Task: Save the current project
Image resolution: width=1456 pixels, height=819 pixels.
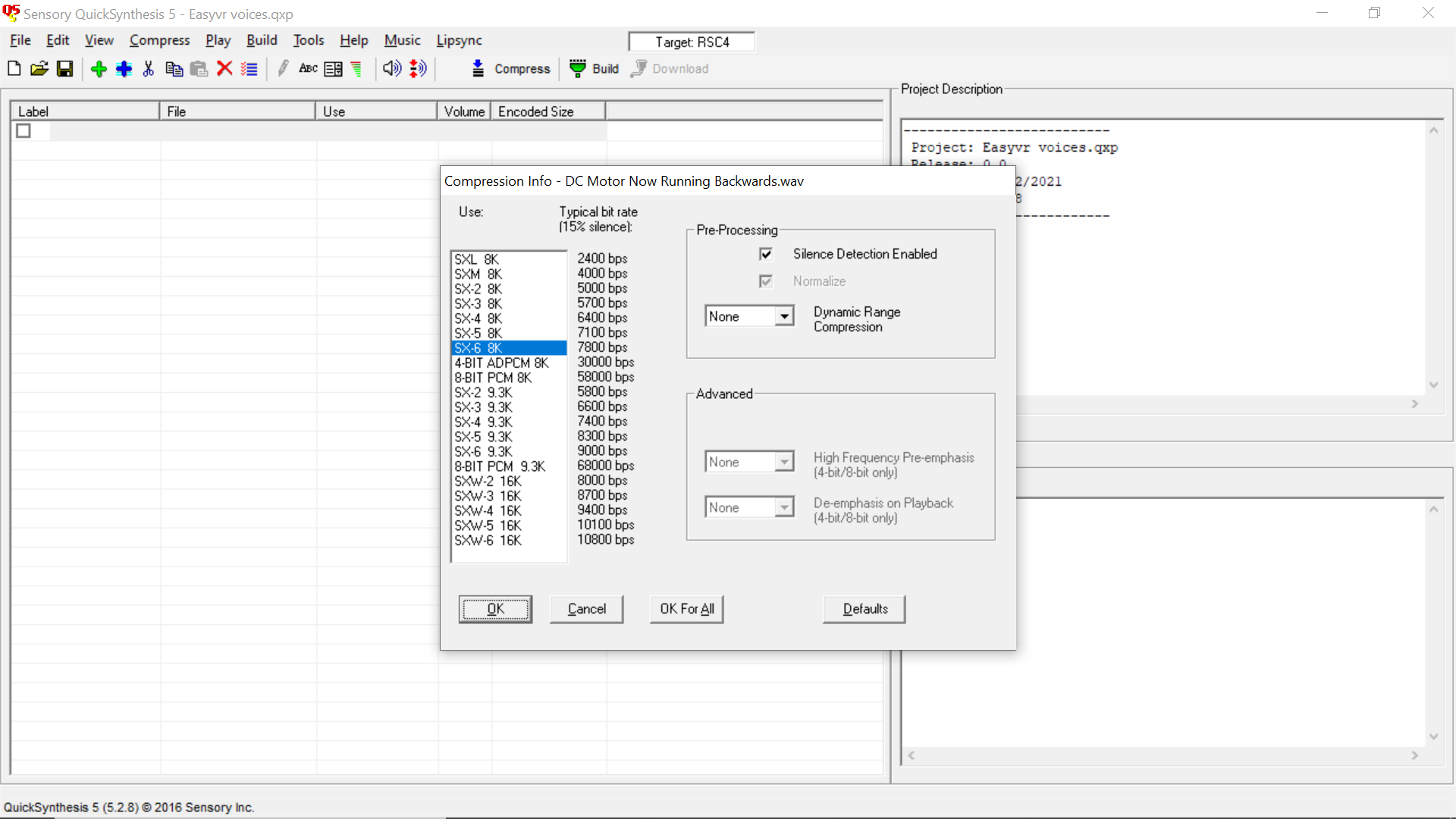Action: 64,68
